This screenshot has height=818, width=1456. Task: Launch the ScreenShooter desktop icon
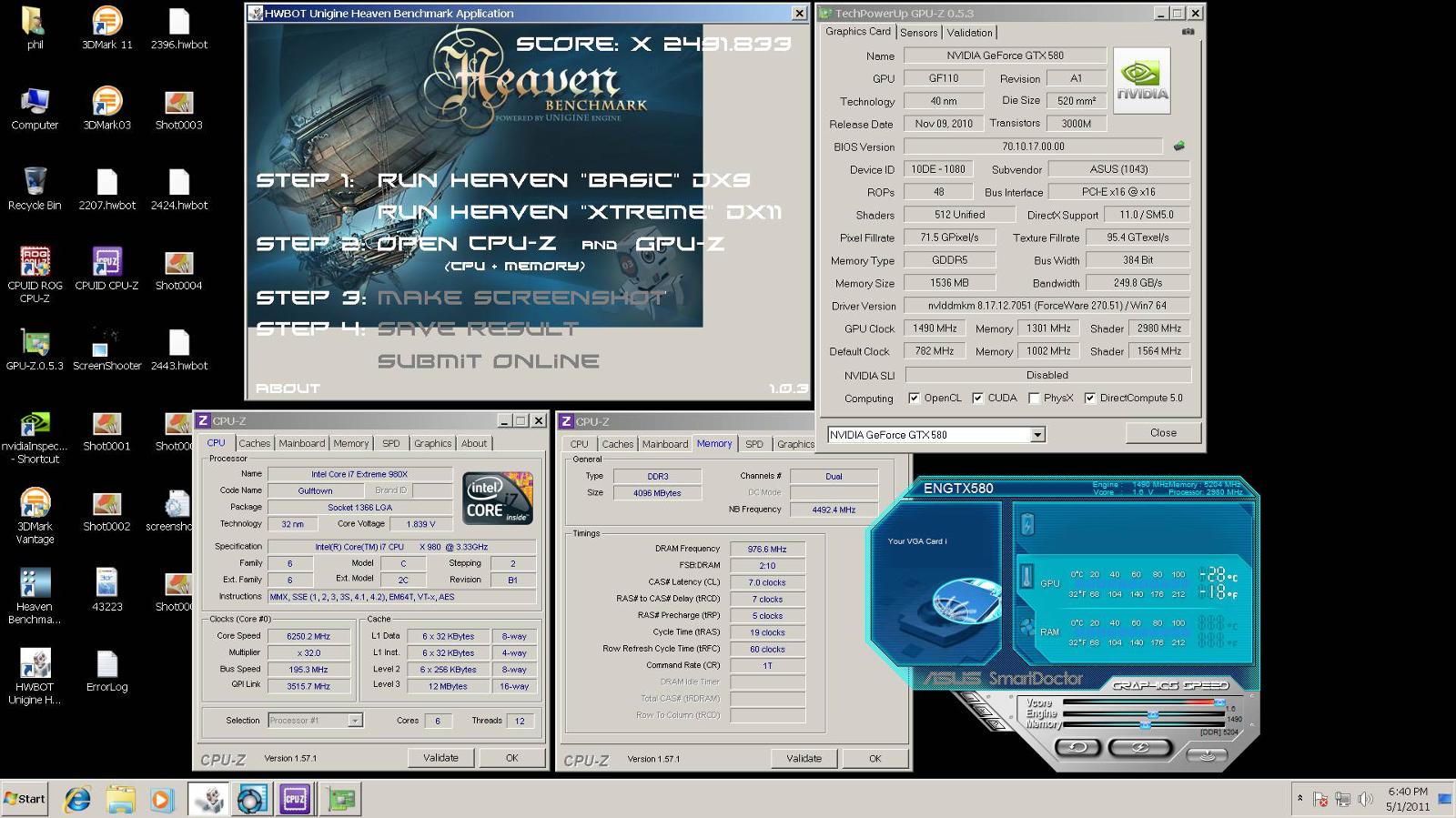106,348
